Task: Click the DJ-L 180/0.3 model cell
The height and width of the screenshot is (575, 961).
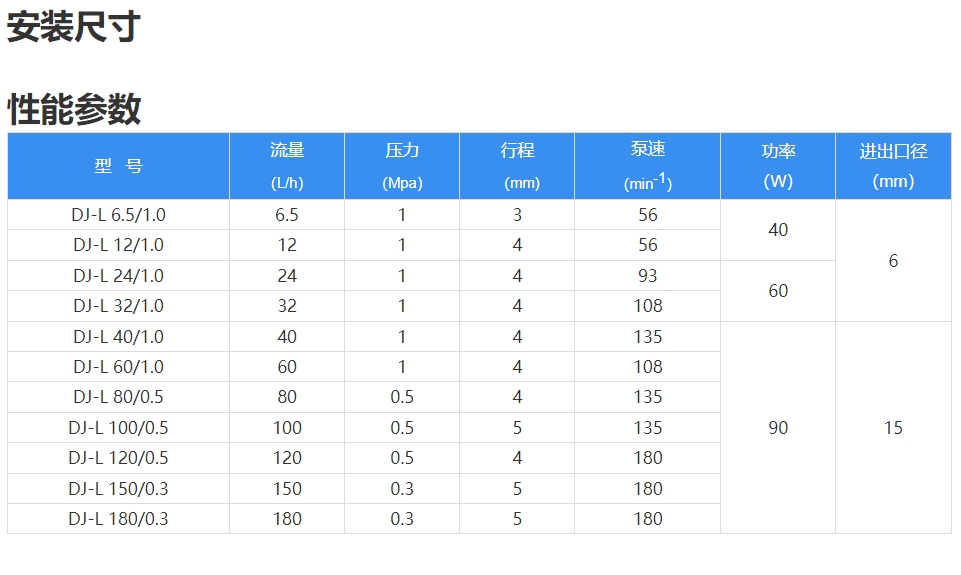Action: tap(118, 519)
